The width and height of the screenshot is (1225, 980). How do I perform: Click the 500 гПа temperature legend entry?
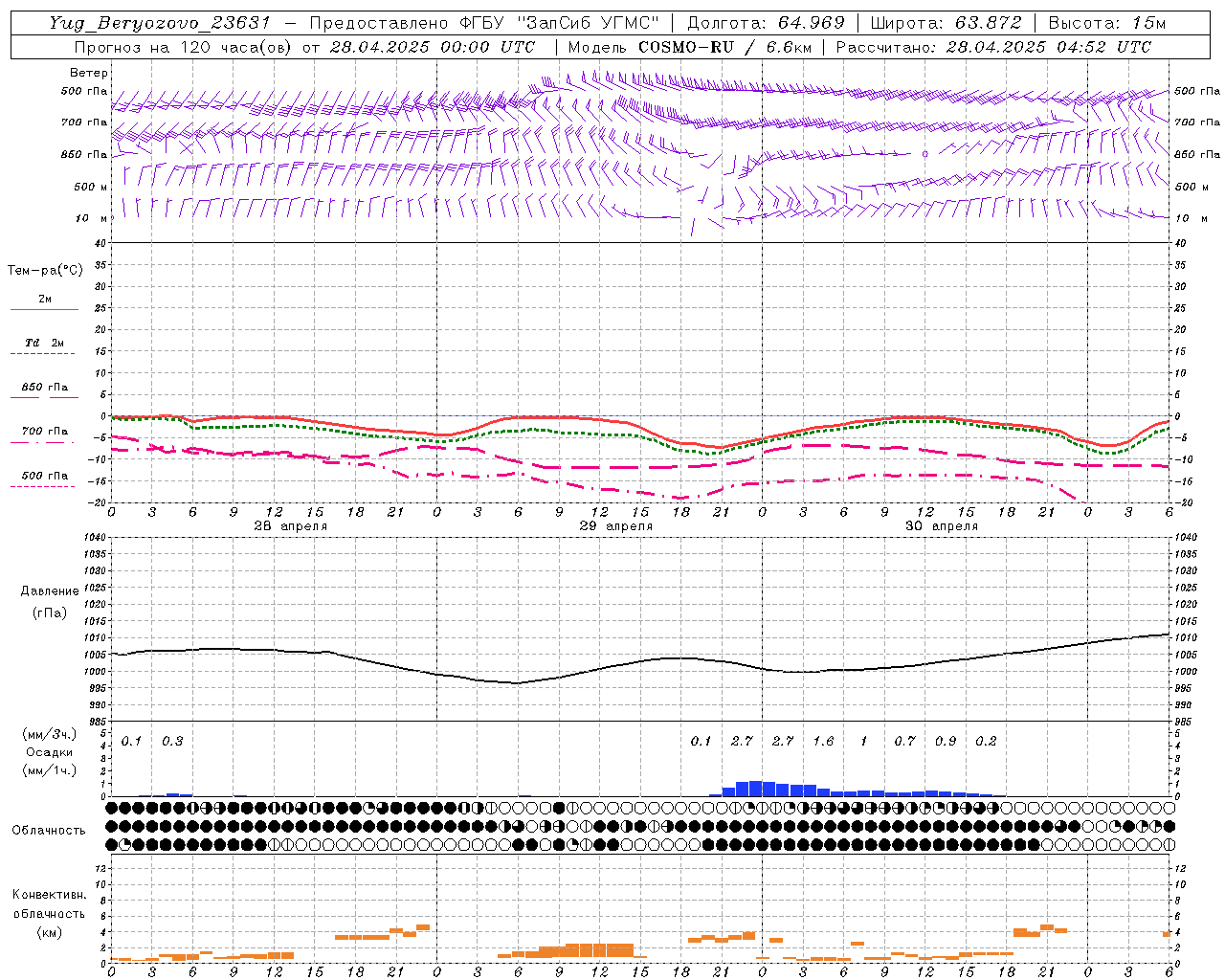tap(45, 476)
